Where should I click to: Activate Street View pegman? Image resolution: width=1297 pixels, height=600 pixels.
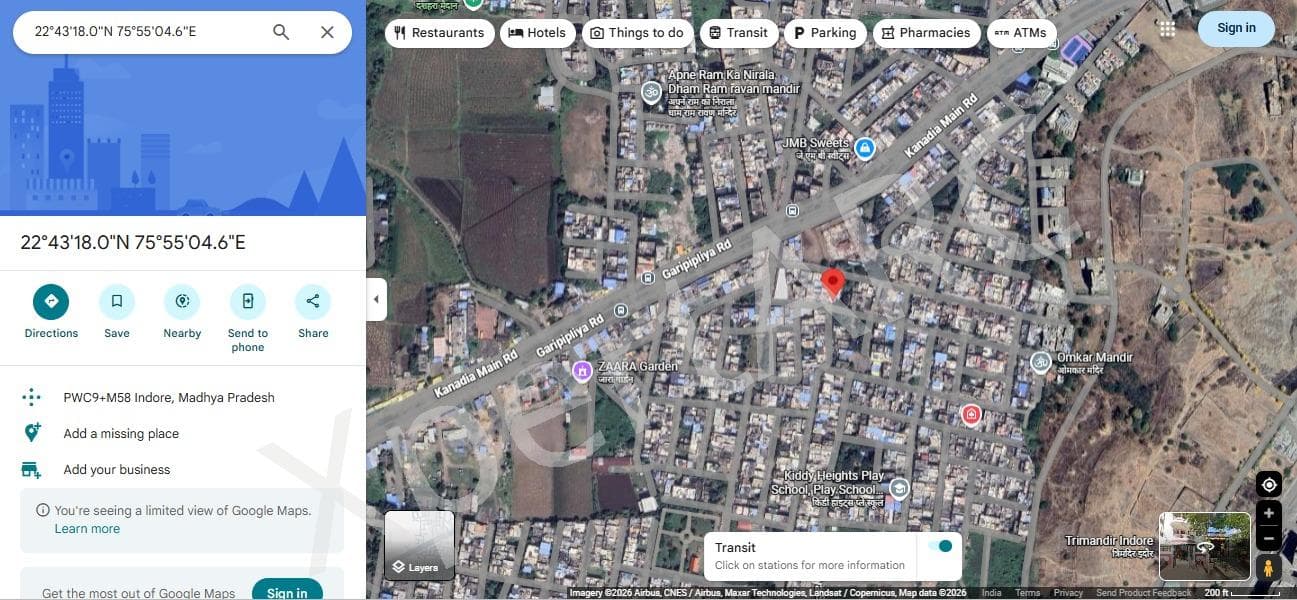1269,567
